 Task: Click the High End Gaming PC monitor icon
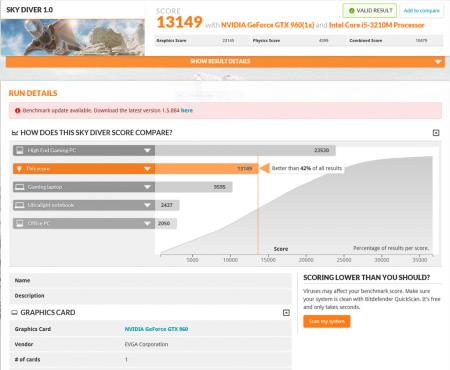(x=20, y=150)
